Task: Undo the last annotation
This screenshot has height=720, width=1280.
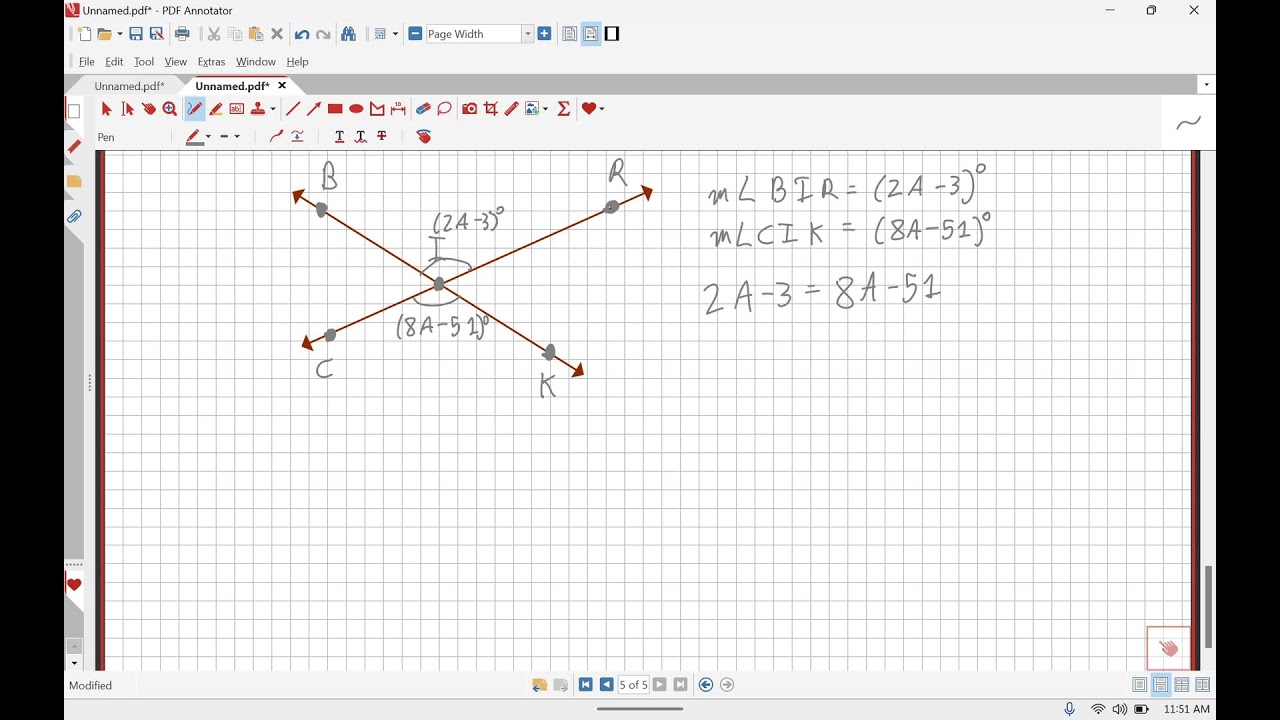Action: click(302, 34)
